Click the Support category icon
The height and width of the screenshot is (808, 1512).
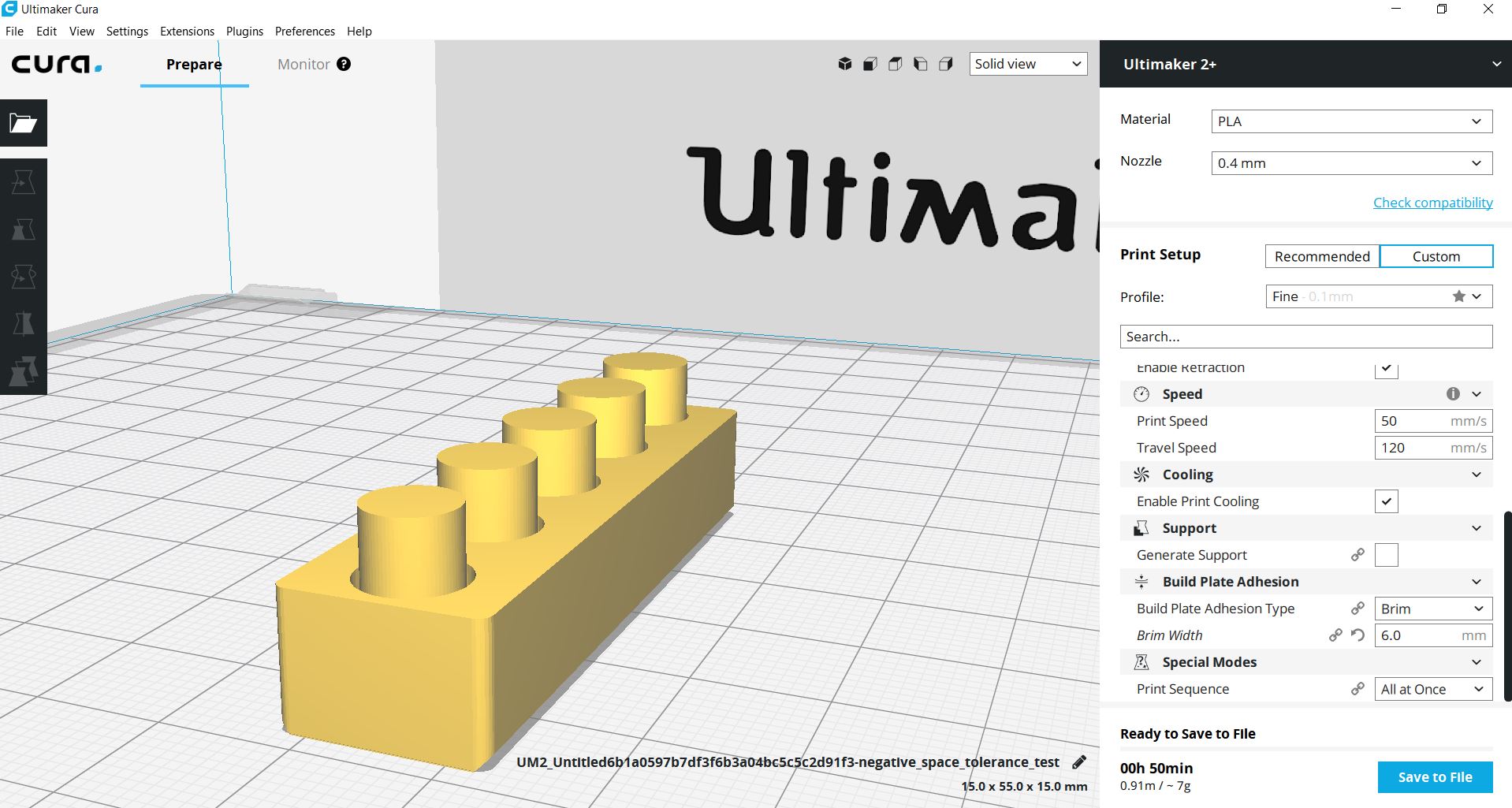pyautogui.click(x=1141, y=528)
